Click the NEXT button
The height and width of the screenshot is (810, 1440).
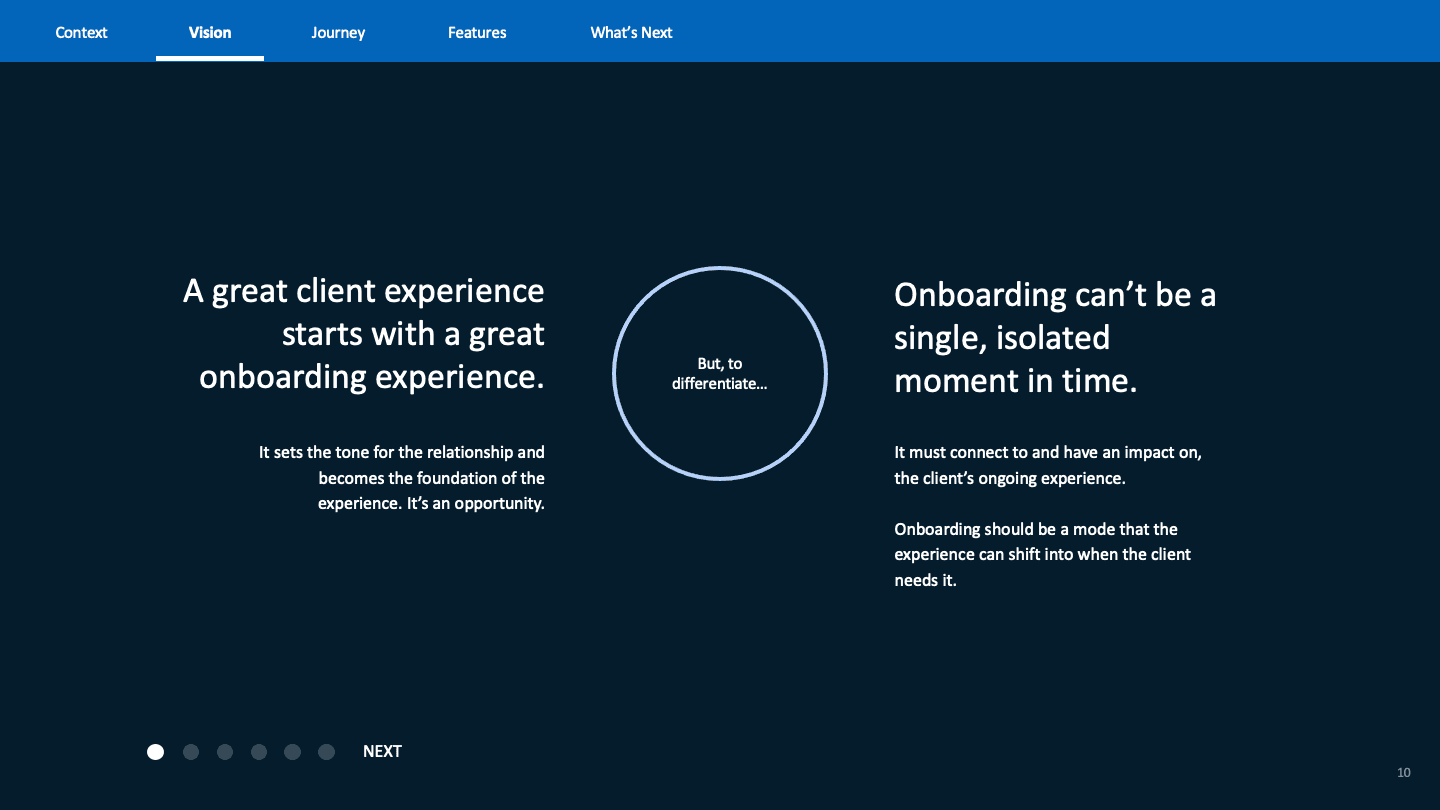(x=382, y=751)
